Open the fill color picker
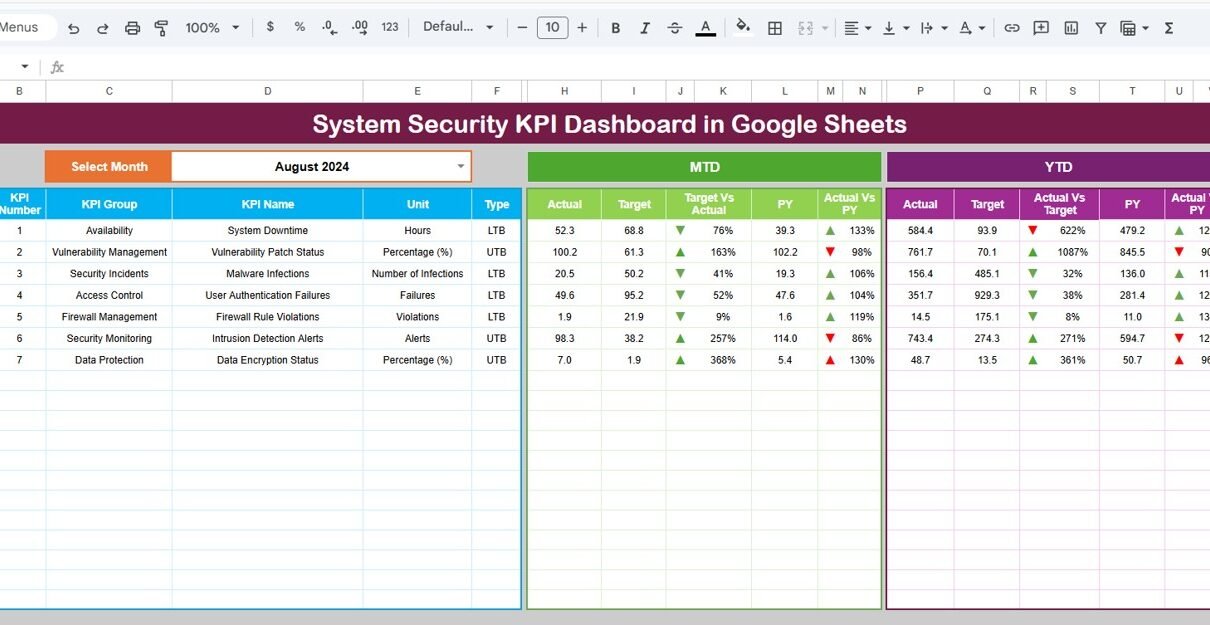 click(743, 27)
